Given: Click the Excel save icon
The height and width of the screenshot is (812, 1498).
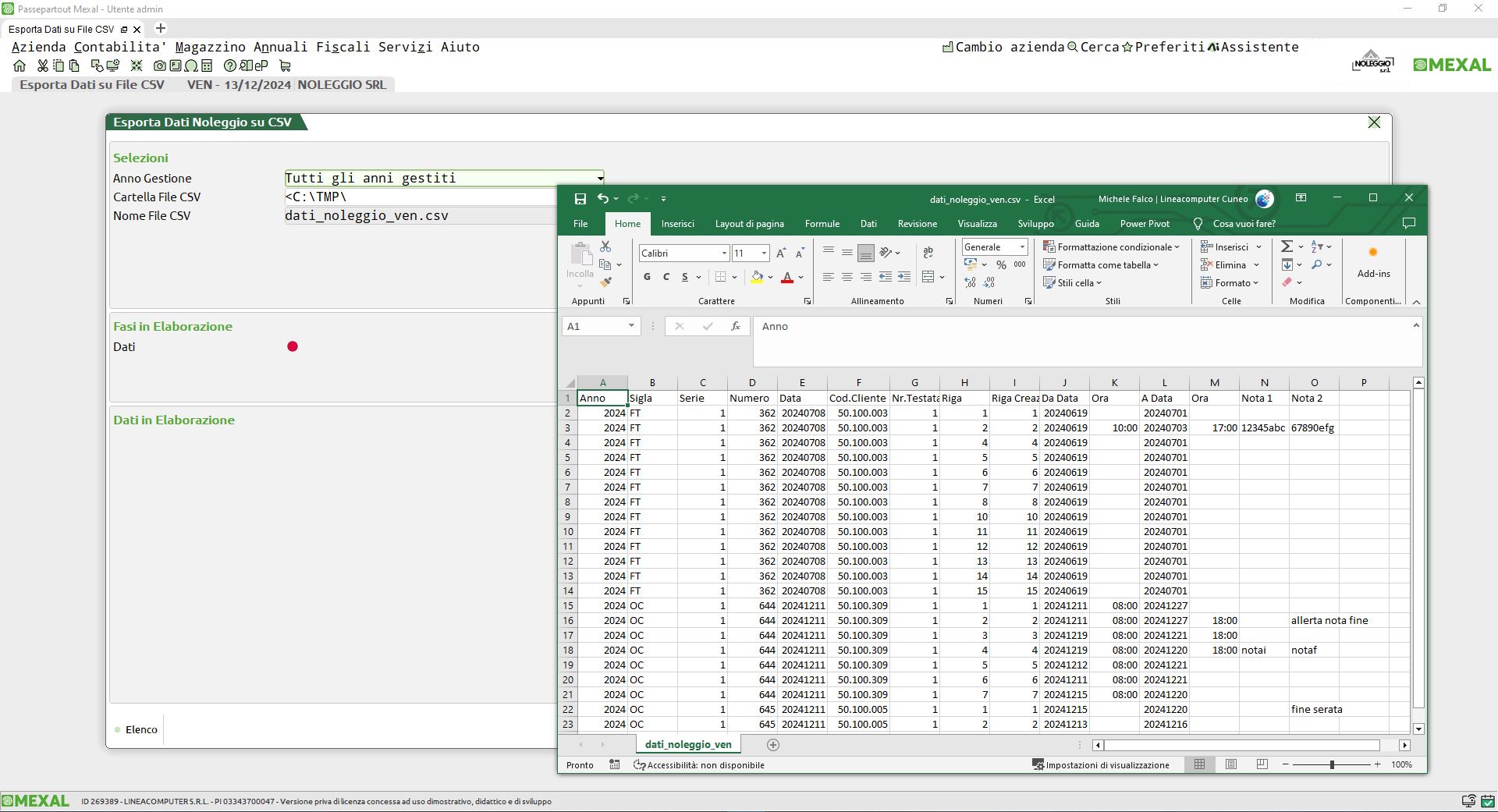Looking at the screenshot, I should tap(580, 199).
